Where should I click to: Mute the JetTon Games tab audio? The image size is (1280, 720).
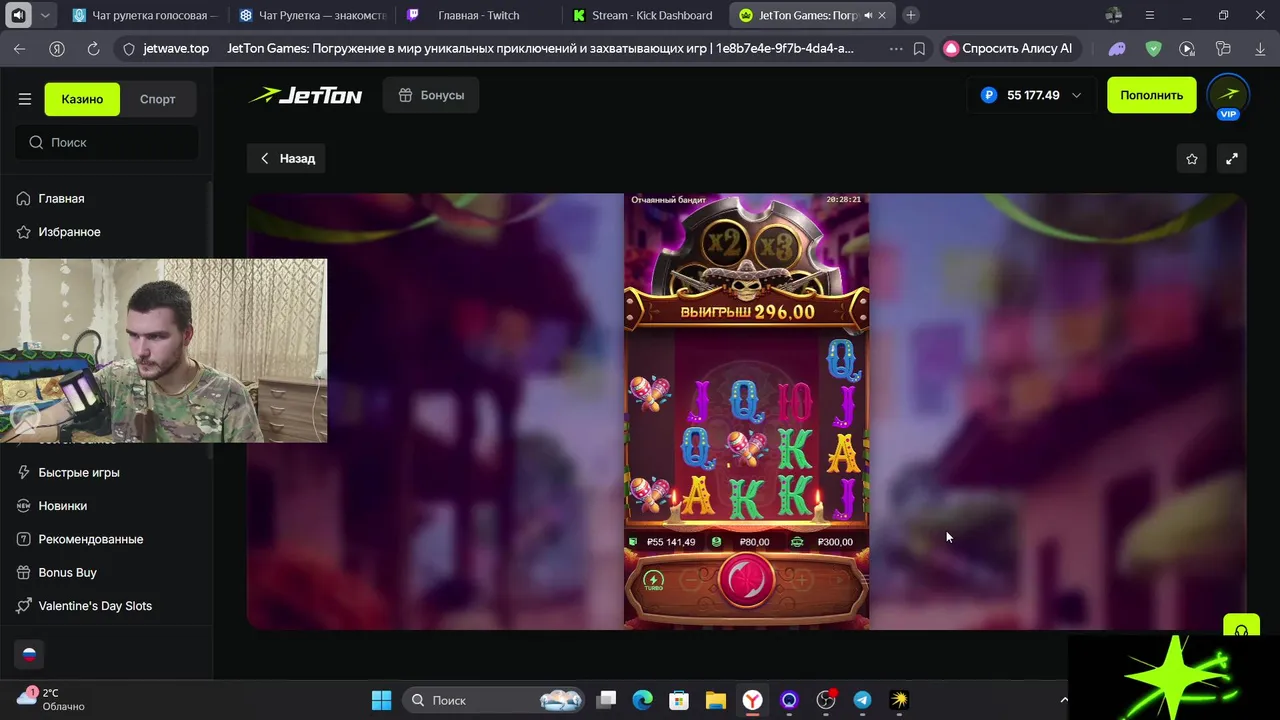click(868, 15)
